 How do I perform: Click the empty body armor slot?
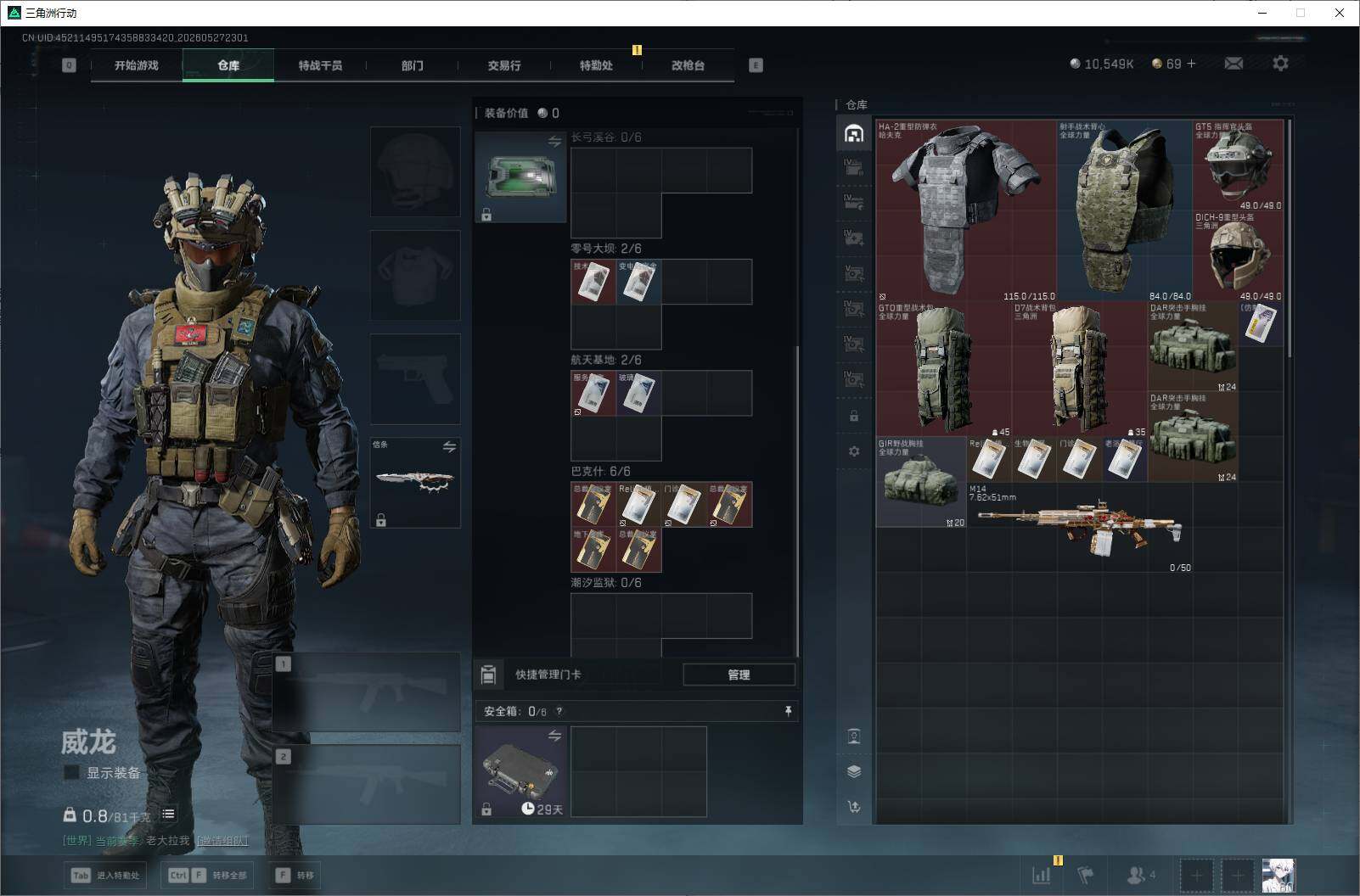415,275
